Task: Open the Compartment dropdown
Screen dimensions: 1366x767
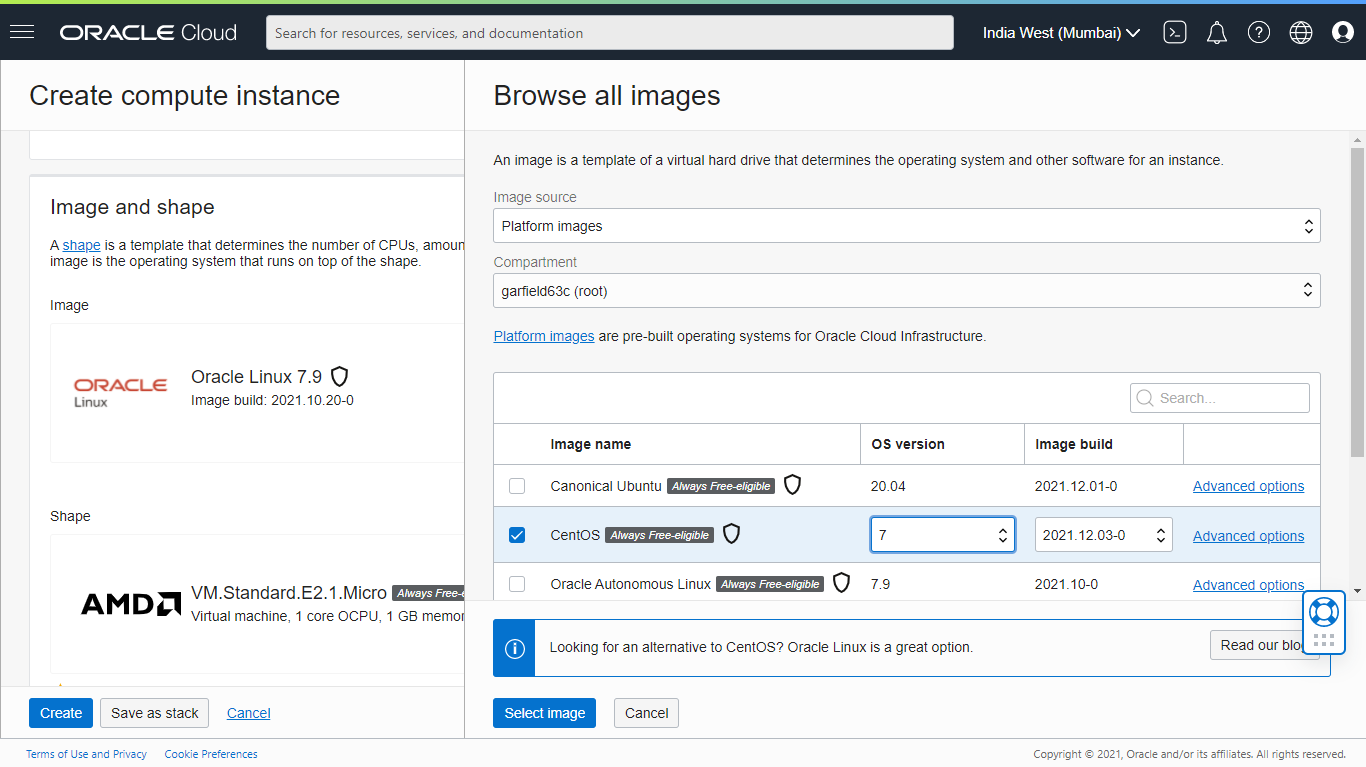Action: coord(907,291)
